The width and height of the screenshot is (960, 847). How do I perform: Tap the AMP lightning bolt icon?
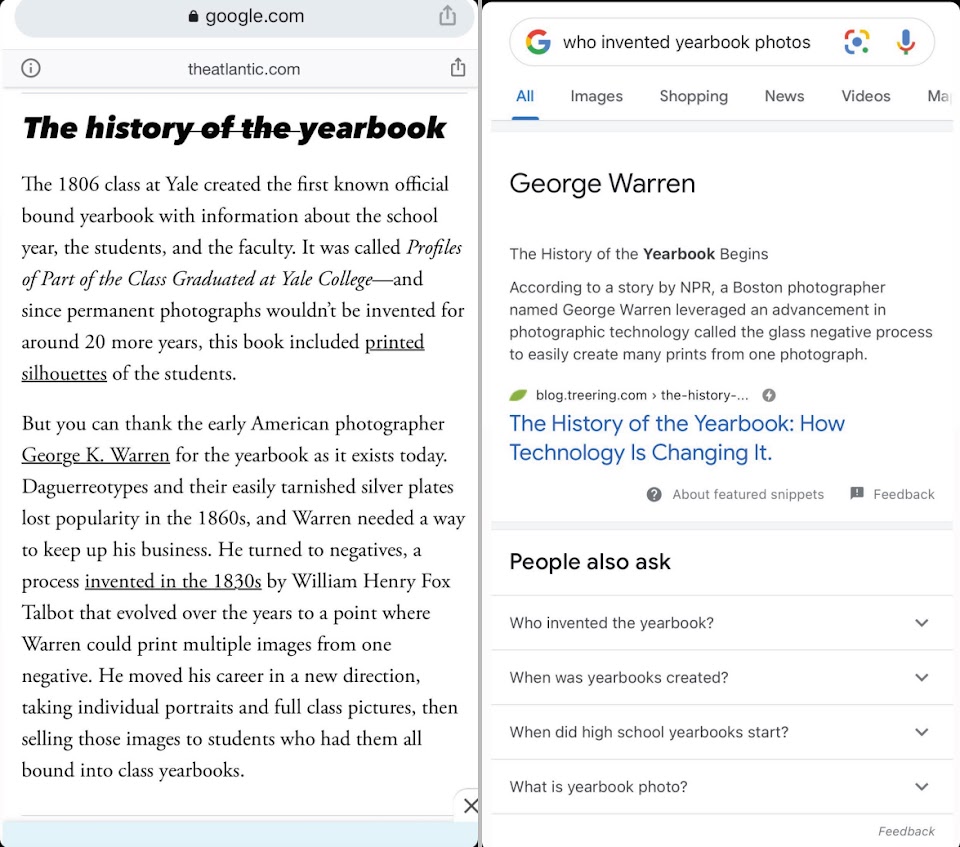tap(769, 395)
